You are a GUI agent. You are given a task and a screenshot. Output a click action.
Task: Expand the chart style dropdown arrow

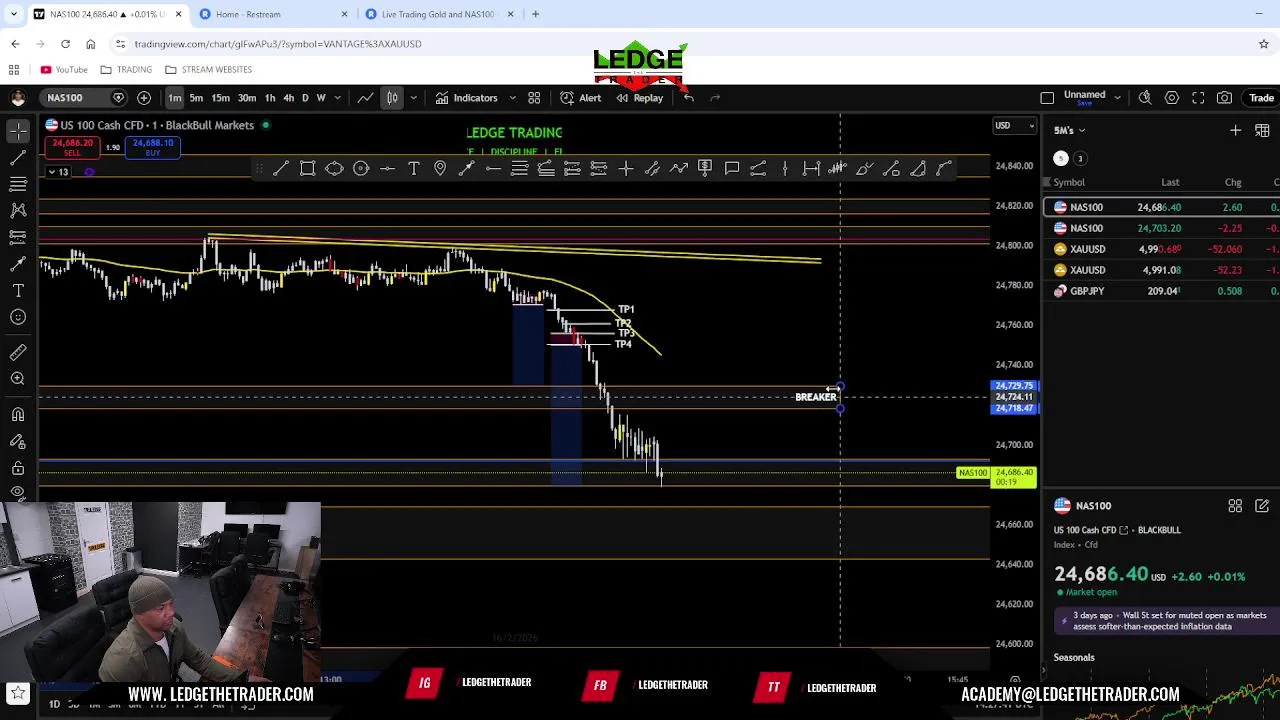(413, 98)
